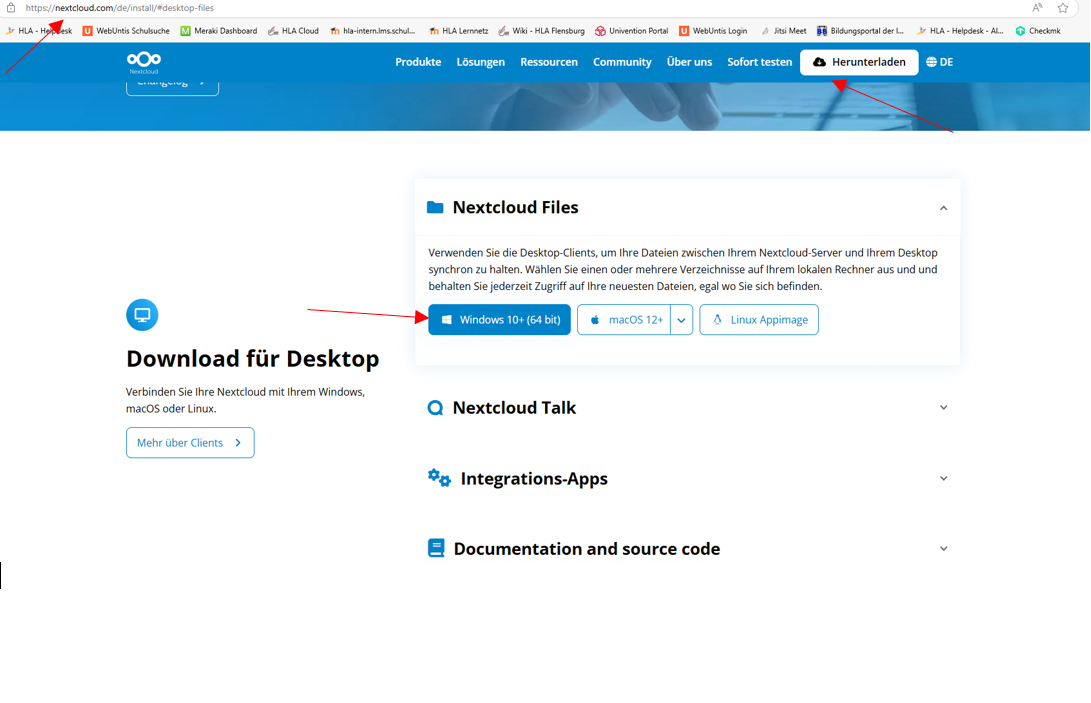The image size is (1091, 703).
Task: Open the Meraki Dashboard bookmark
Action: (x=218, y=31)
